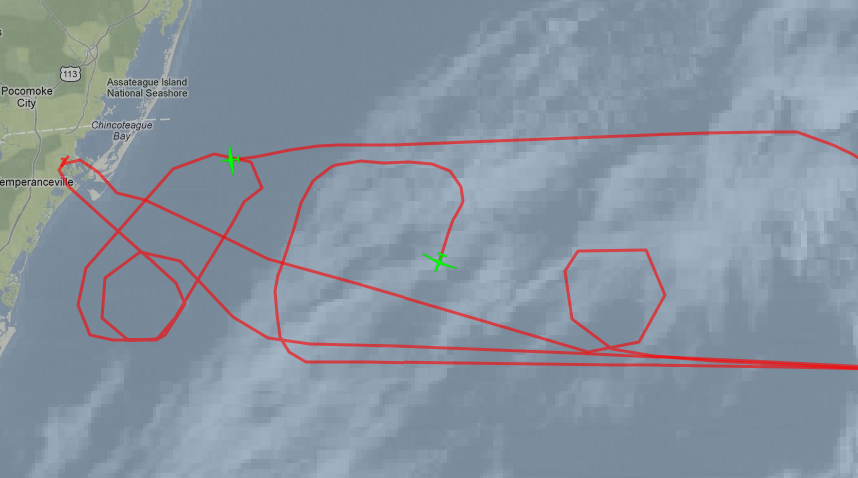Click the route 113 highway shield
Viewport: 858px width, 478px height.
pyautogui.click(x=70, y=74)
